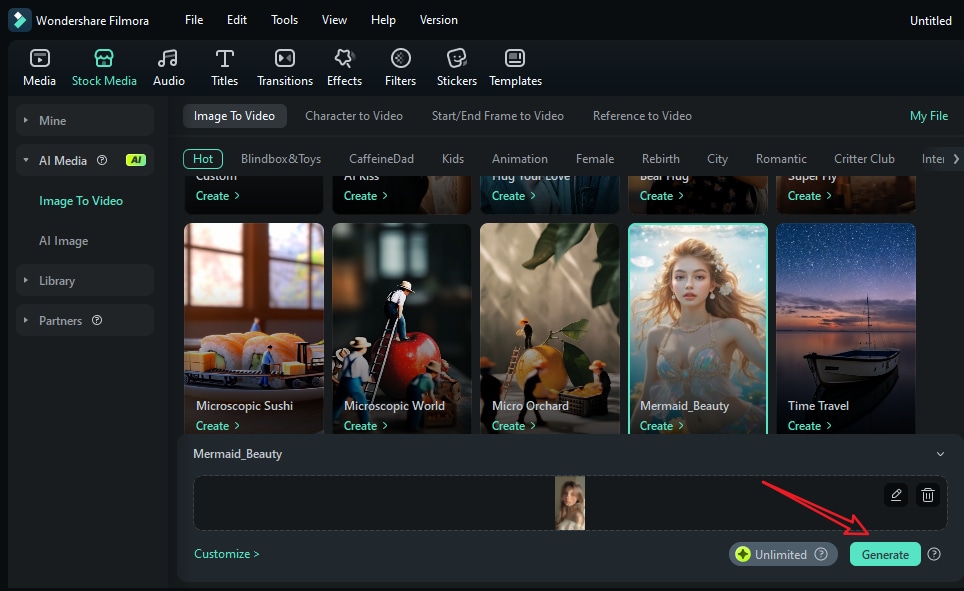964x591 pixels.
Task: Open the Tools menu
Action: click(x=285, y=20)
